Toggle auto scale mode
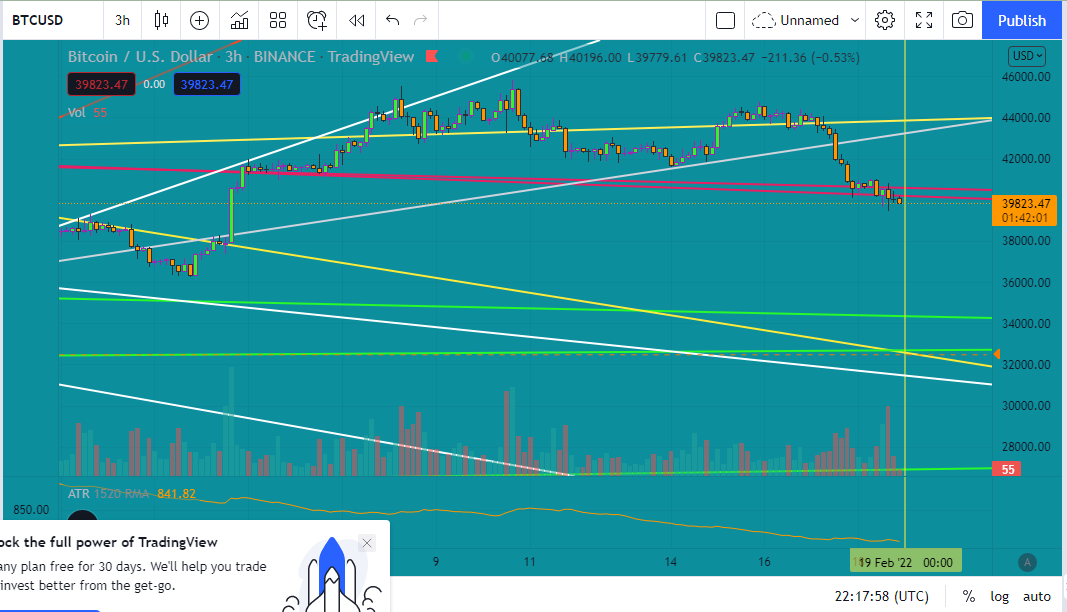 tap(1036, 596)
